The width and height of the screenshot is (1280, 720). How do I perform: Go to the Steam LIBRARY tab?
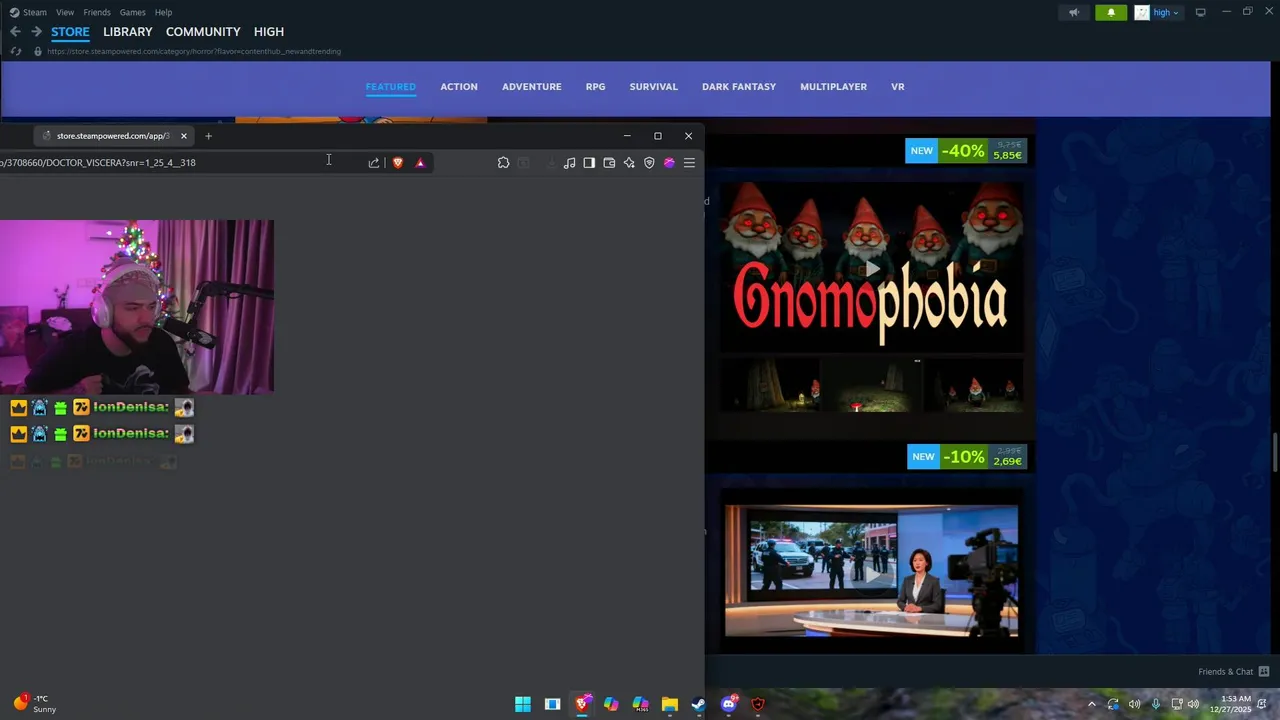coord(128,32)
